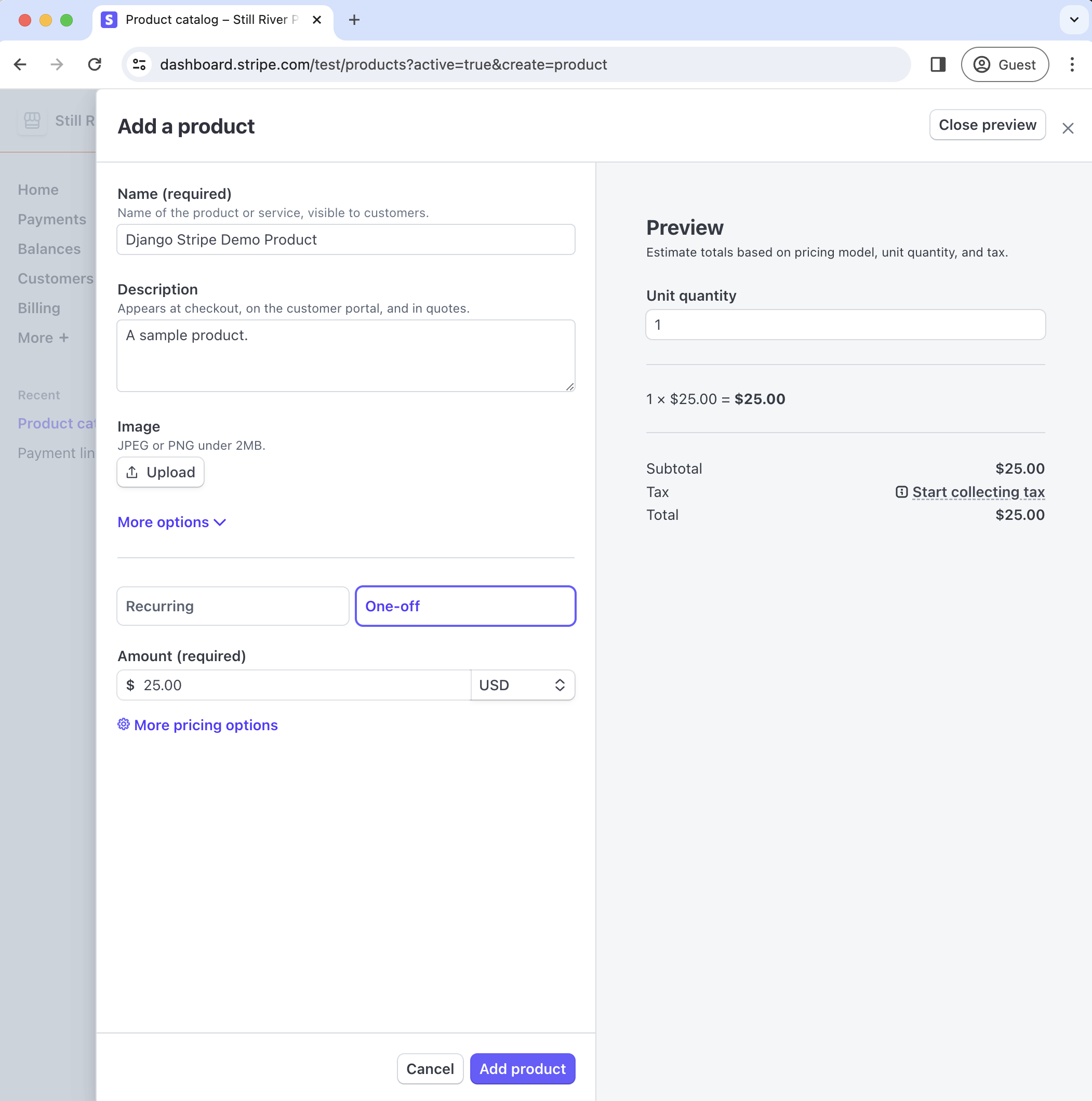Open a new browser tab
The image size is (1092, 1101).
click(x=354, y=20)
